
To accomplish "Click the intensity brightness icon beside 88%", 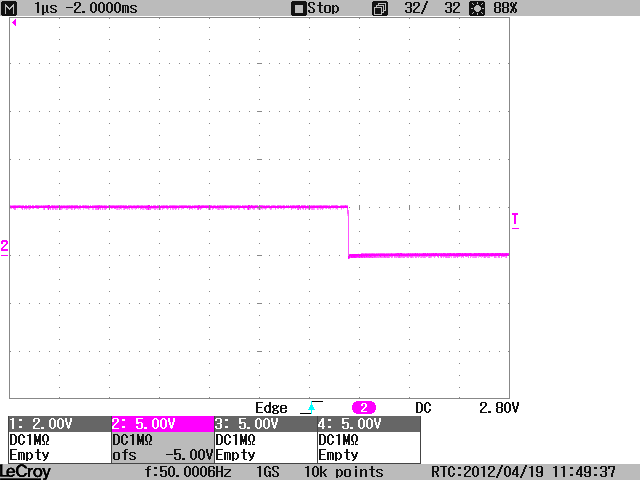I will (x=477, y=9).
